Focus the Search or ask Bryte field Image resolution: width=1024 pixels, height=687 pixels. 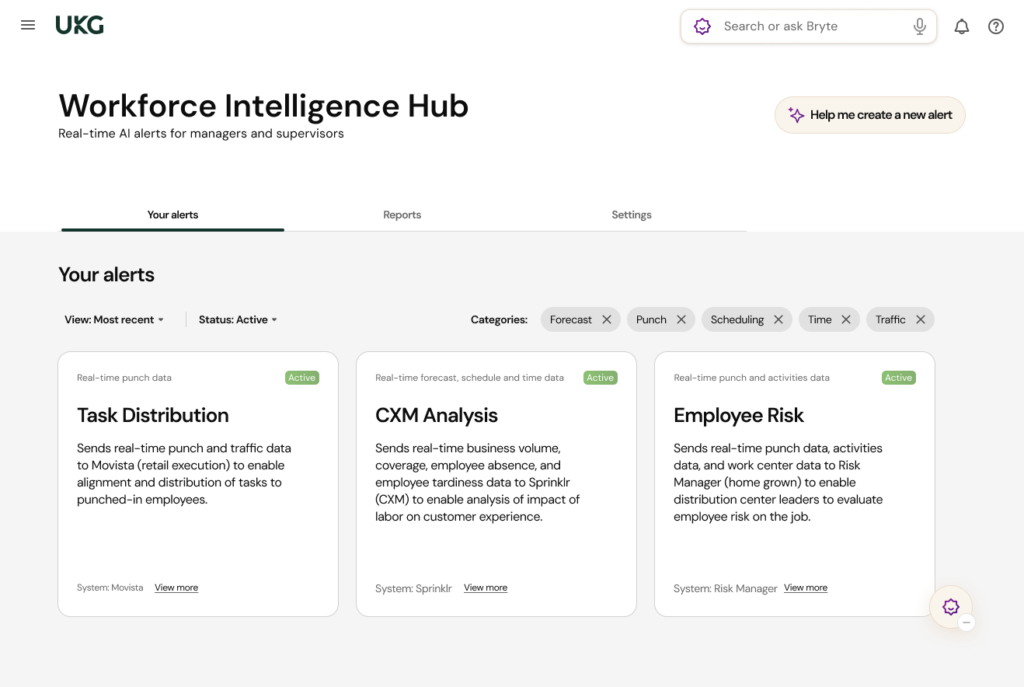810,27
